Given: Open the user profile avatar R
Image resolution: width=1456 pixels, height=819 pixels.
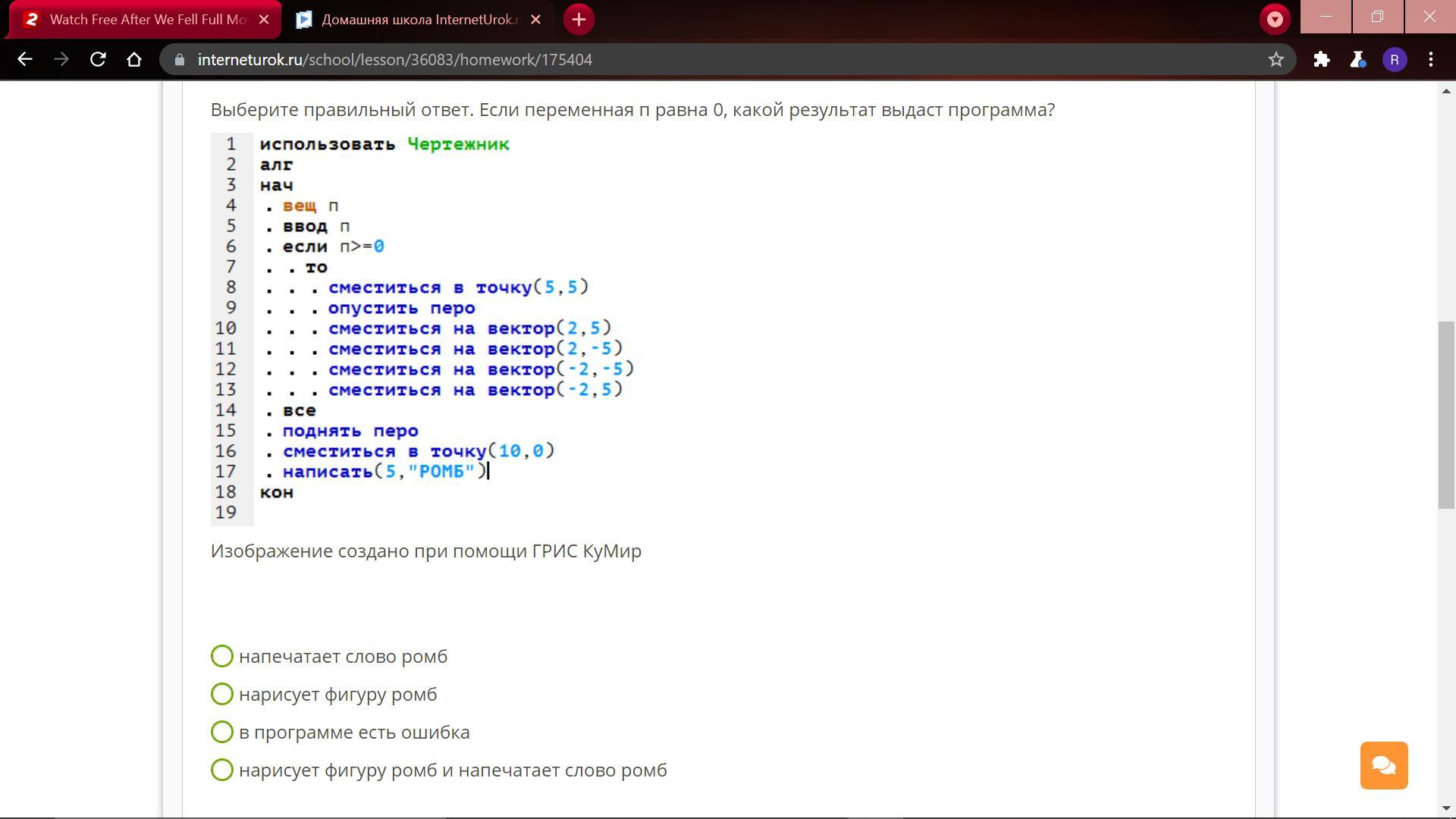Looking at the screenshot, I should click(1395, 59).
